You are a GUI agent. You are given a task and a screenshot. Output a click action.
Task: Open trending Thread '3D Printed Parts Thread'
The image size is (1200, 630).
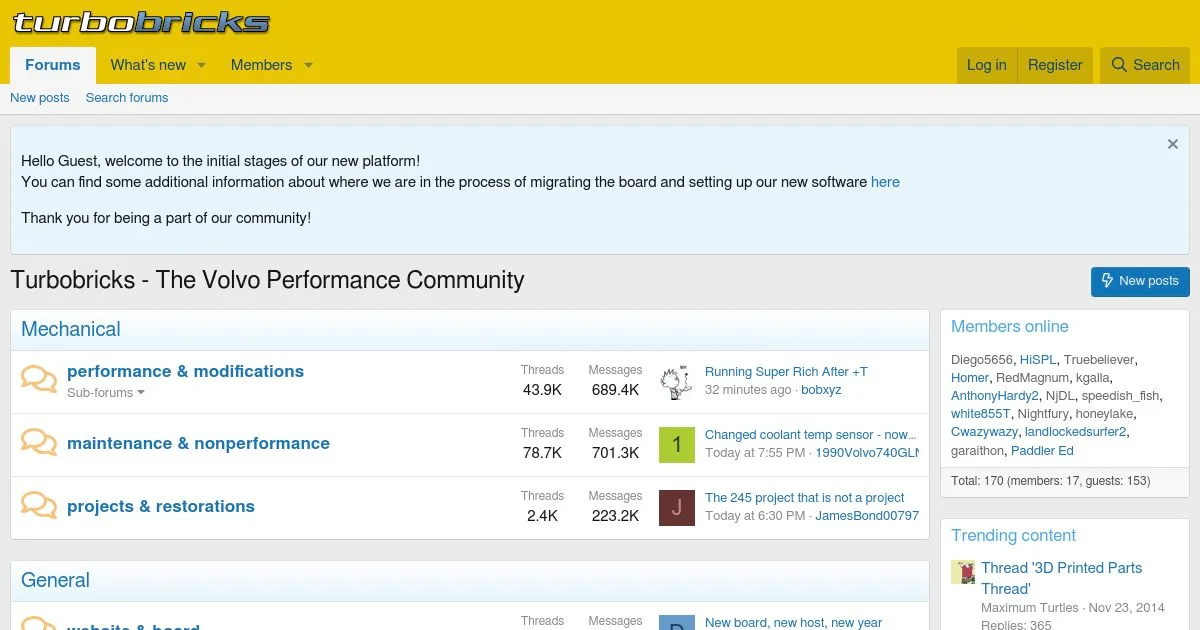click(1061, 578)
